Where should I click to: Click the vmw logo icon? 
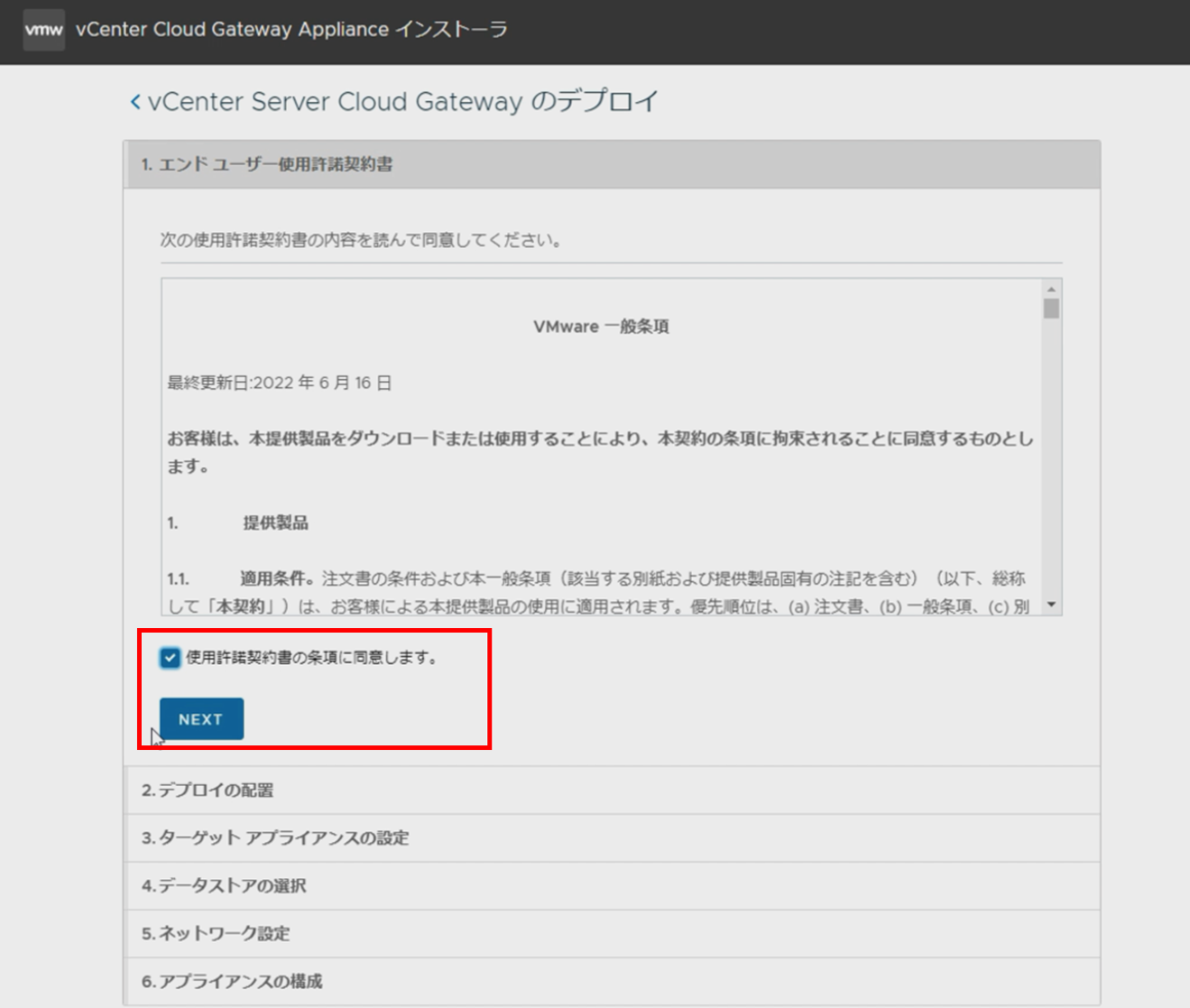point(43,30)
